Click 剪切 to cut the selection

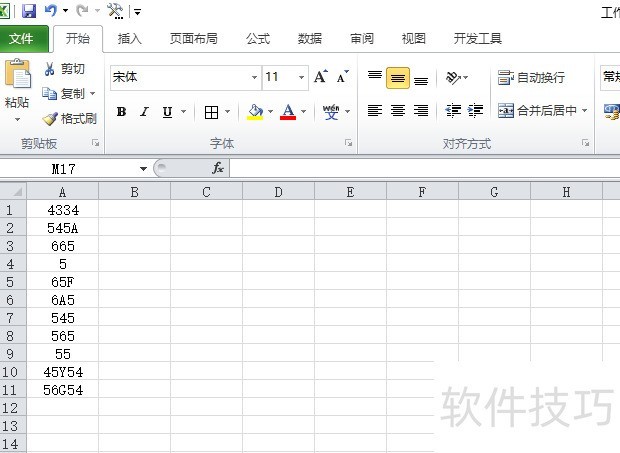click(65, 69)
